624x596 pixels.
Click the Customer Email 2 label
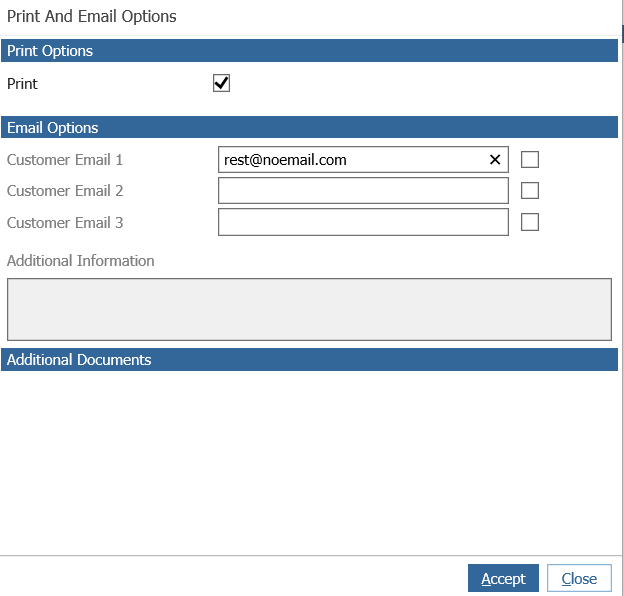click(65, 191)
